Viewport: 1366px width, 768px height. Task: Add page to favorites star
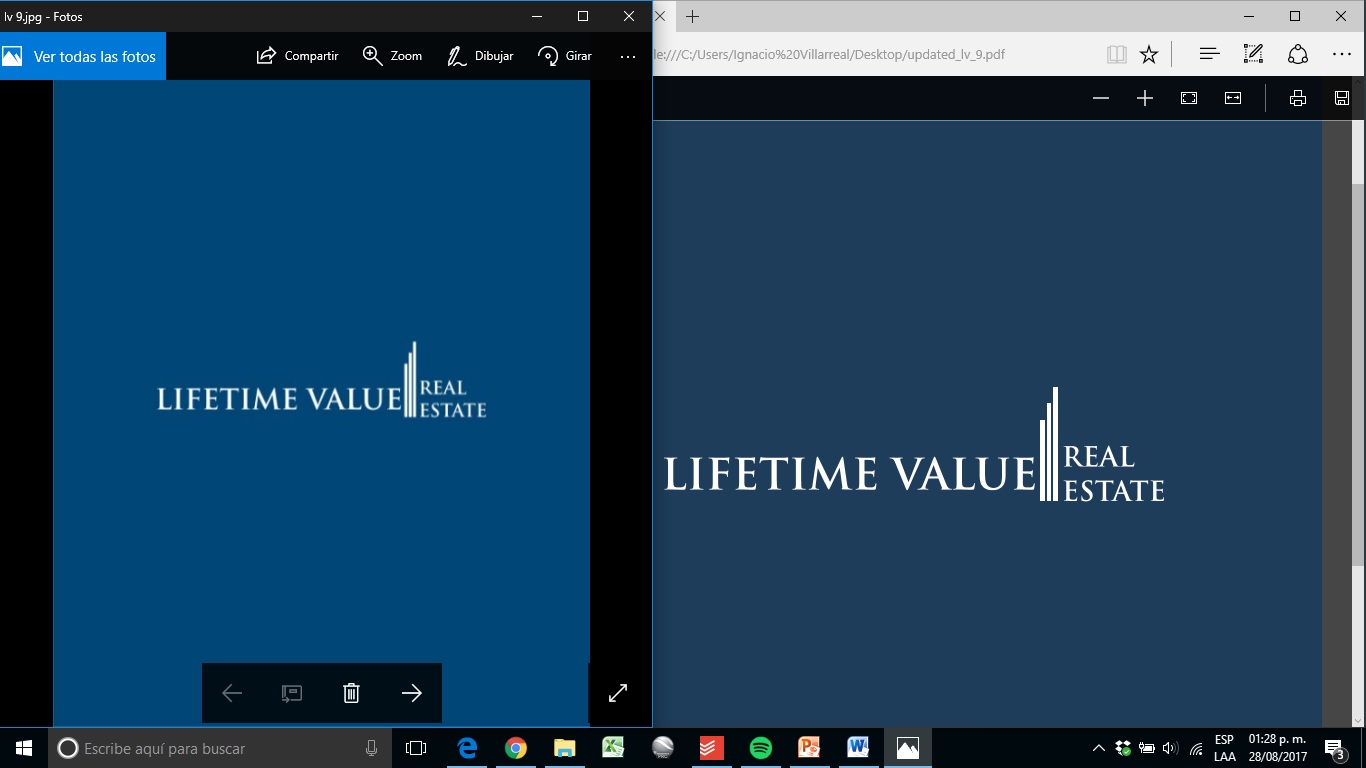(x=1149, y=55)
